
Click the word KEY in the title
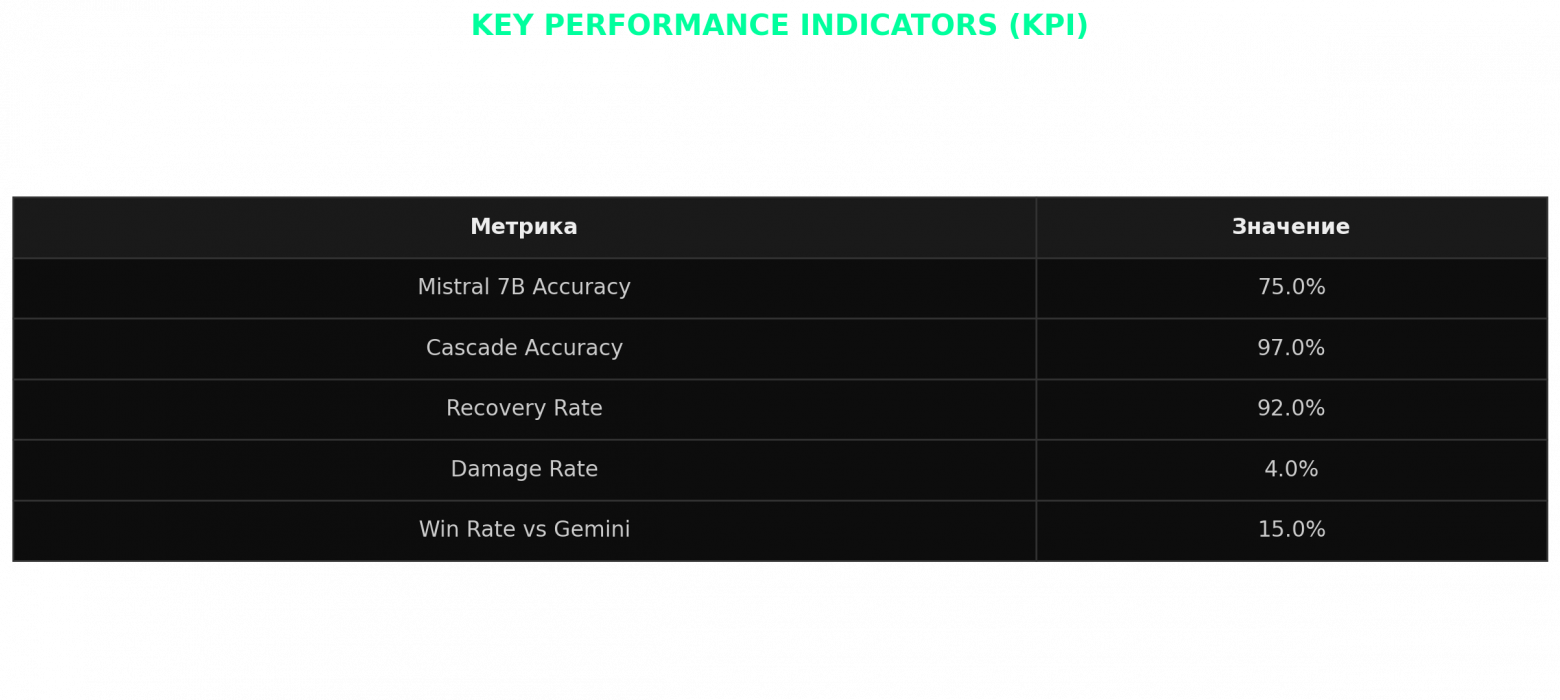pyautogui.click(x=502, y=26)
